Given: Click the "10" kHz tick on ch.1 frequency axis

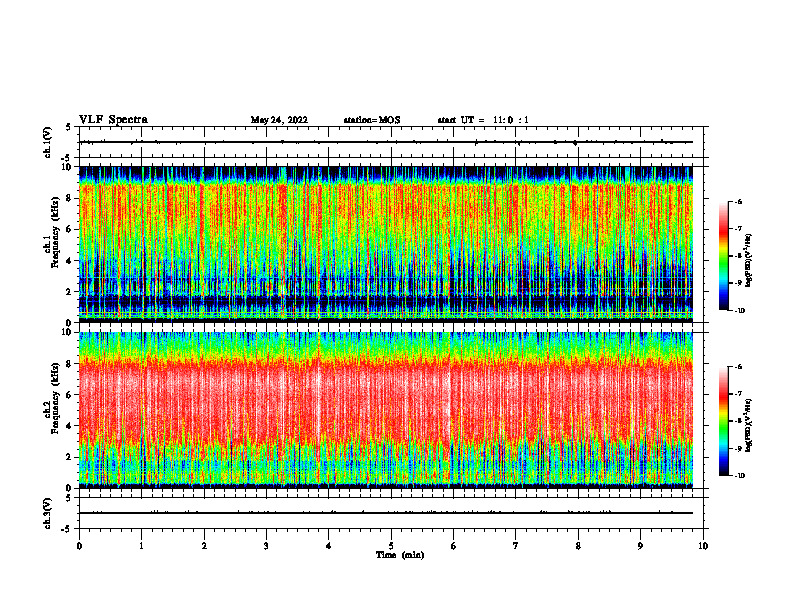Looking at the screenshot, I should coord(67,167).
